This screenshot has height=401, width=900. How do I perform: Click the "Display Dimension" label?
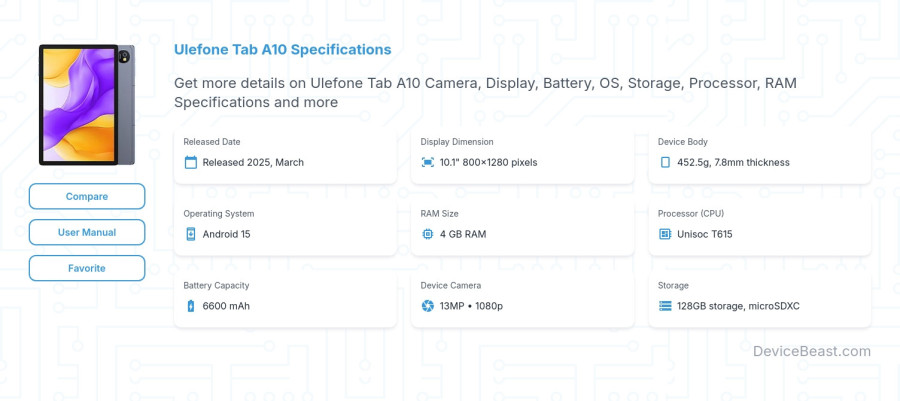point(457,142)
